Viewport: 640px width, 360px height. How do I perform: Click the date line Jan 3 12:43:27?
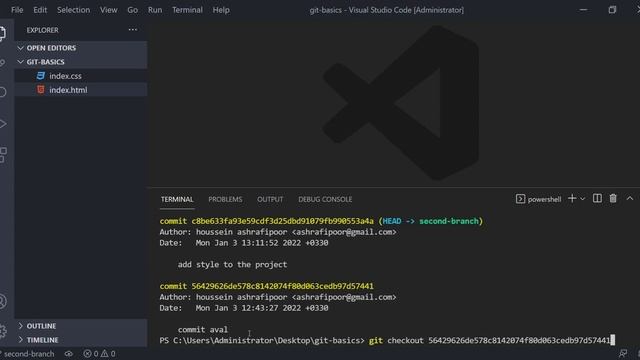(x=244, y=308)
